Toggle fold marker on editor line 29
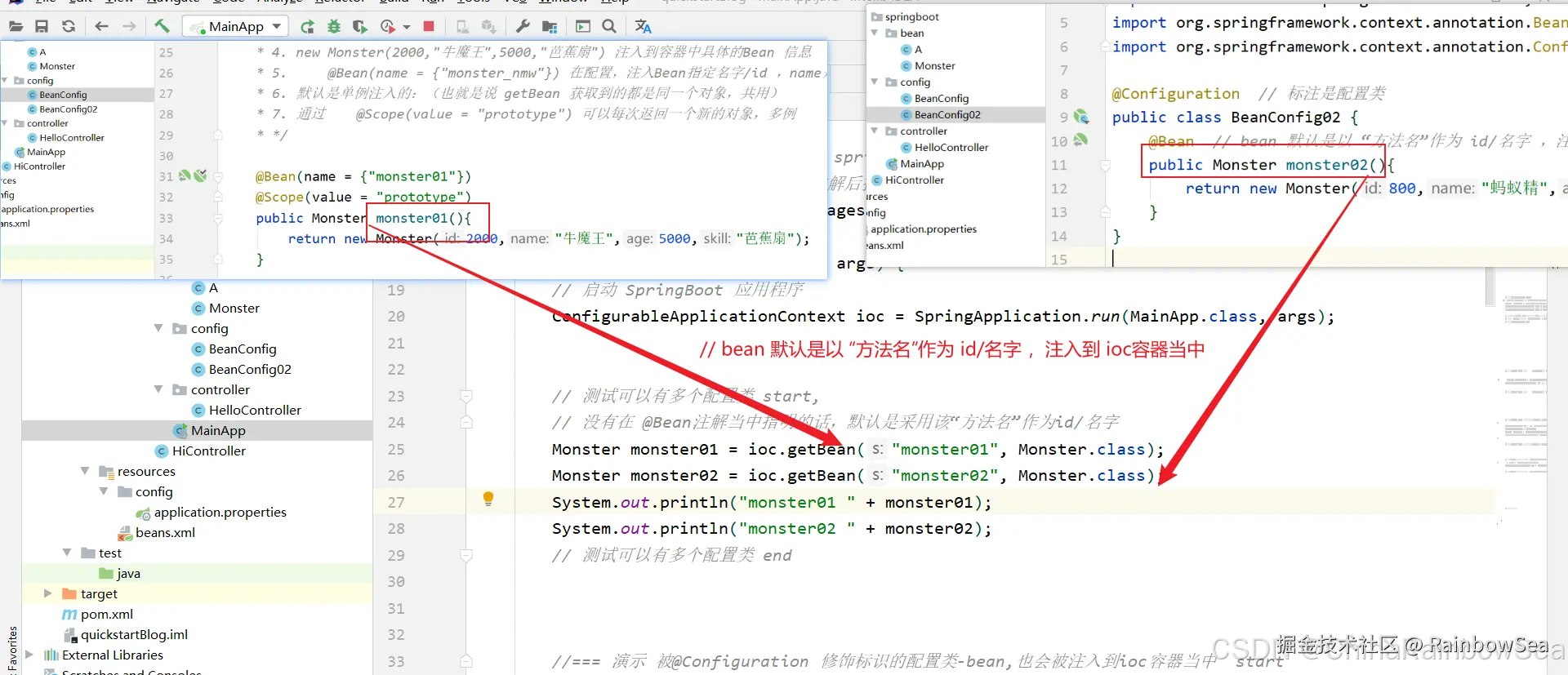This screenshot has width=1568, height=675. click(x=466, y=555)
